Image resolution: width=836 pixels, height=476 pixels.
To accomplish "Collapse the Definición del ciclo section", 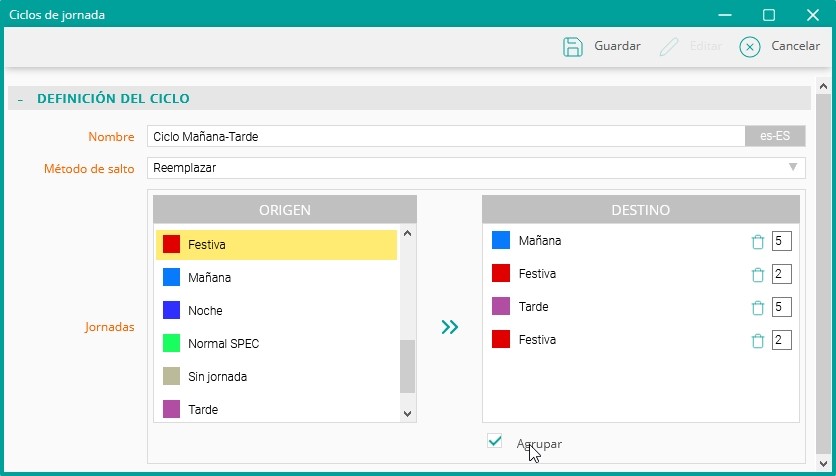I will (20, 99).
